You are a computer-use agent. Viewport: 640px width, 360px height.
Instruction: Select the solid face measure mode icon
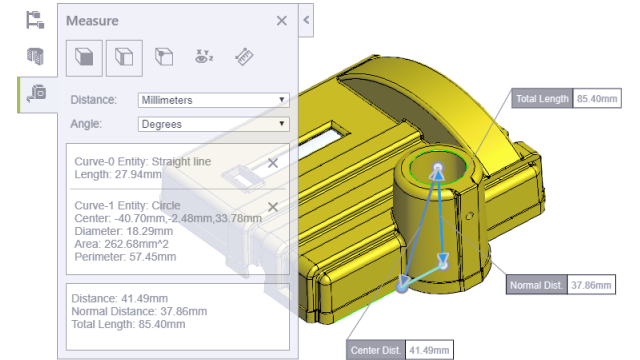point(84,58)
